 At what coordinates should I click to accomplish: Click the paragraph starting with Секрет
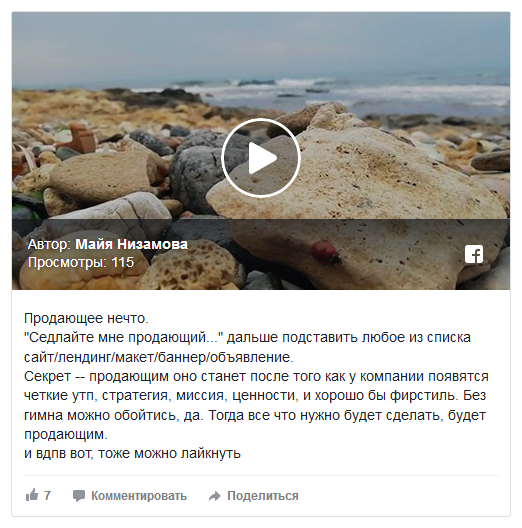pos(256,405)
